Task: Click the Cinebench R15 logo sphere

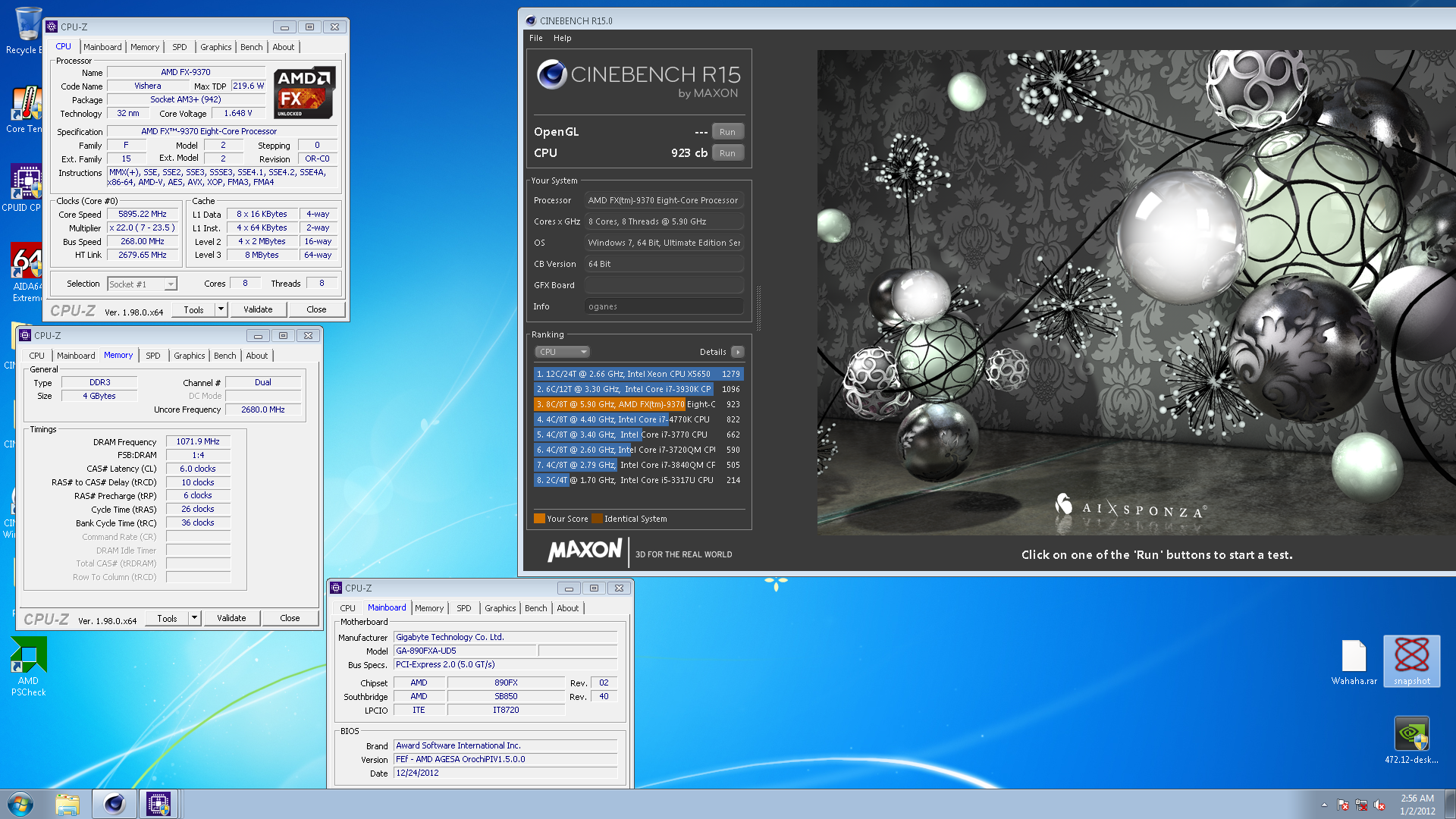Action: coord(551,74)
